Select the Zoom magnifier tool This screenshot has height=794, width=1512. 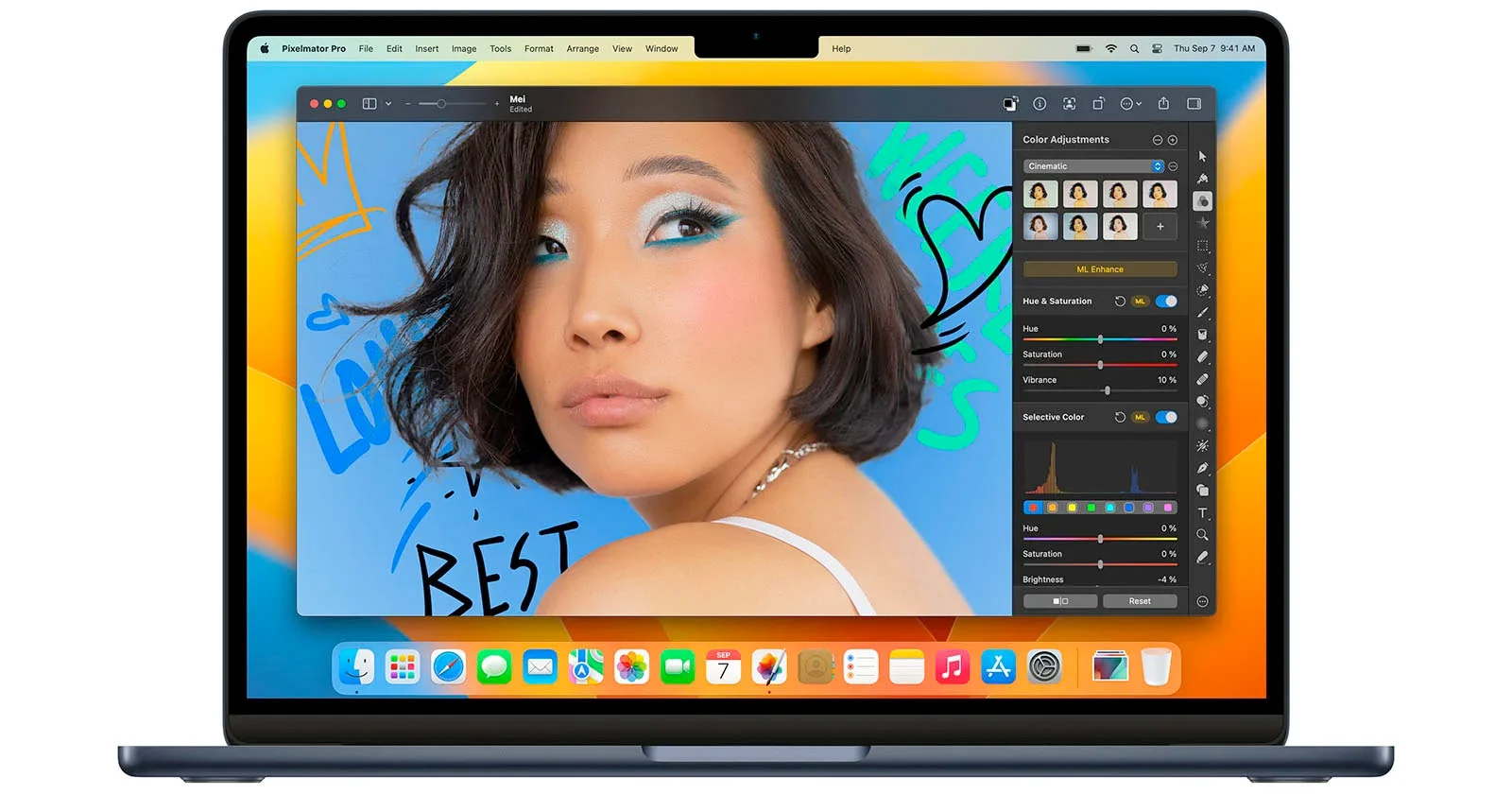point(1202,535)
